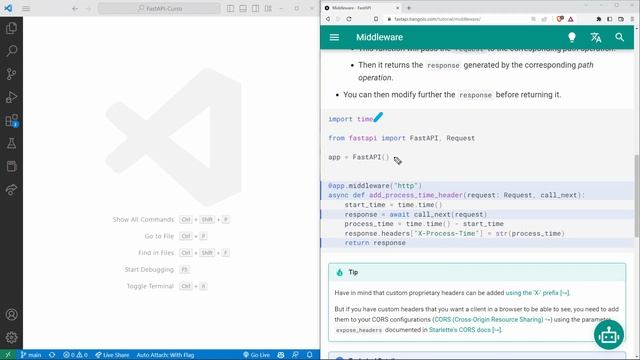This screenshot has height=360, width=640.
Task: Click the browser page vertical scrollbar thumb
Action: pyautogui.click(x=636, y=196)
